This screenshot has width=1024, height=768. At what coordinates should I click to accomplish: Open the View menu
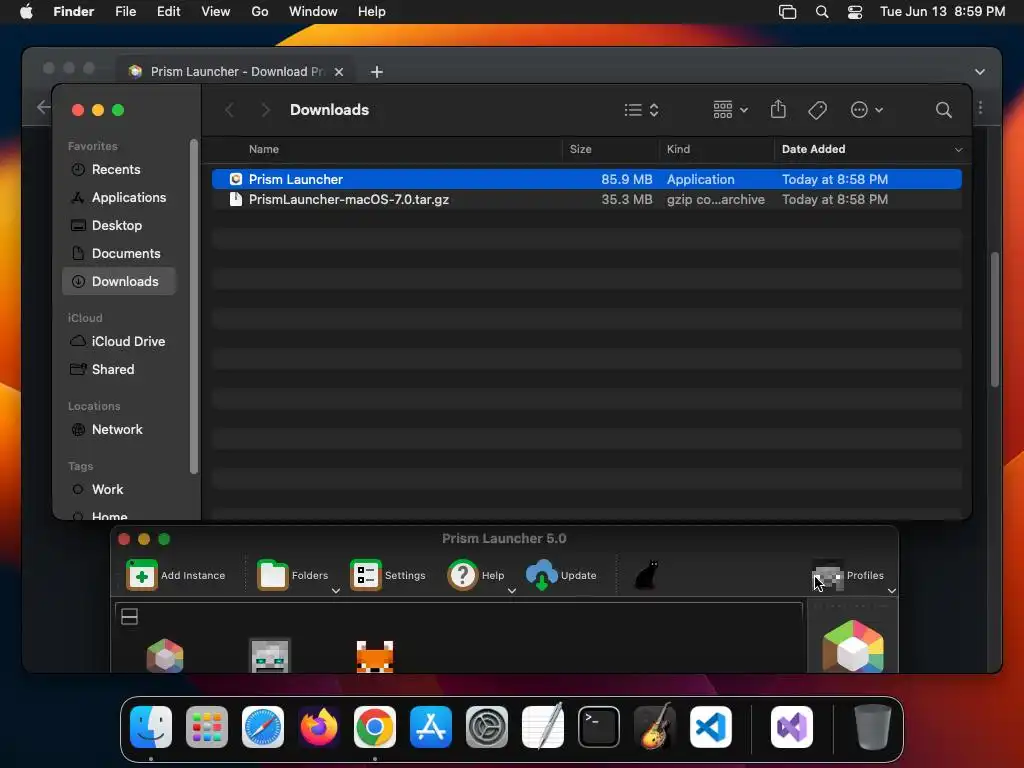click(x=216, y=12)
